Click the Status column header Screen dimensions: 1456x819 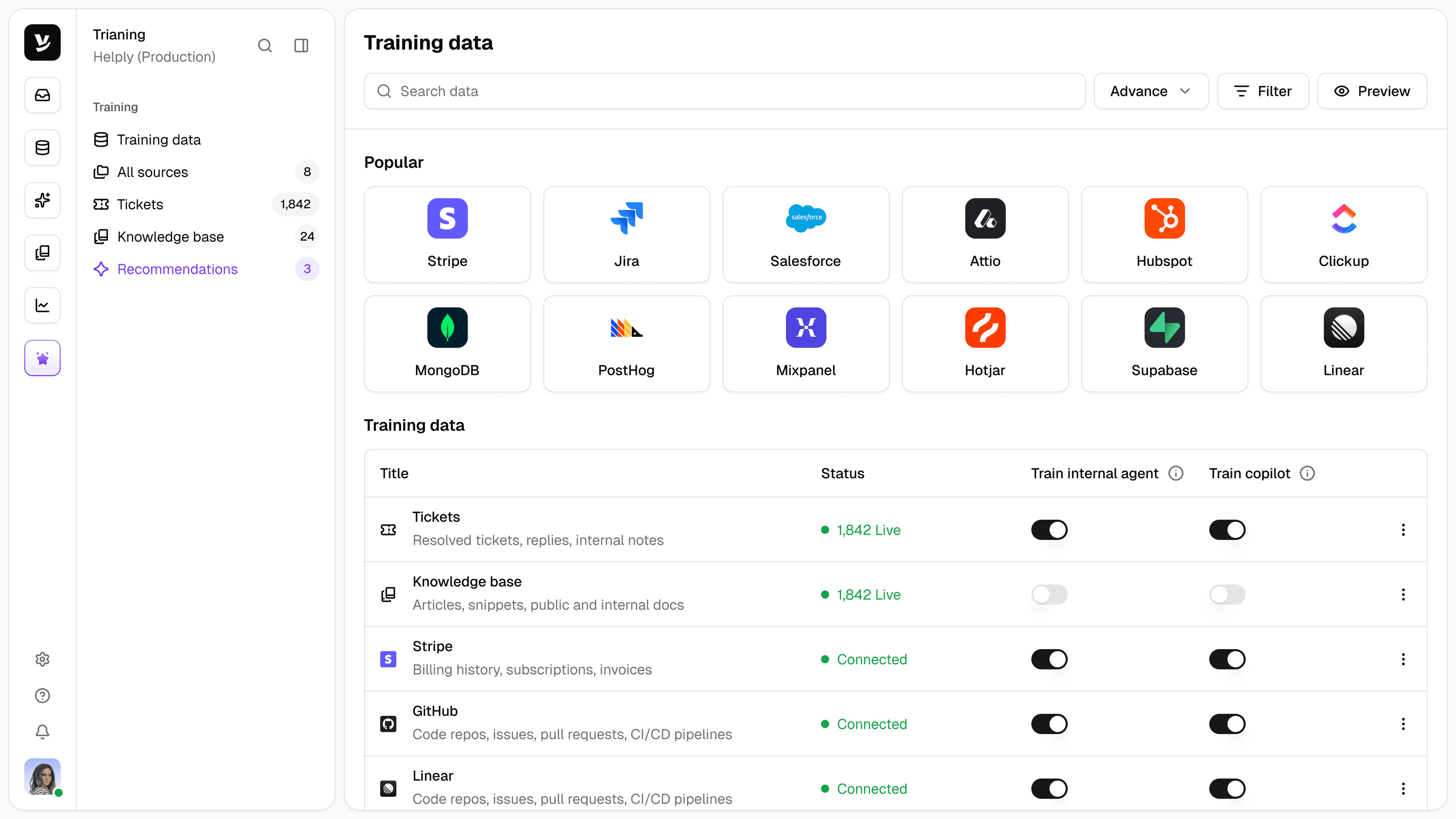(x=842, y=473)
